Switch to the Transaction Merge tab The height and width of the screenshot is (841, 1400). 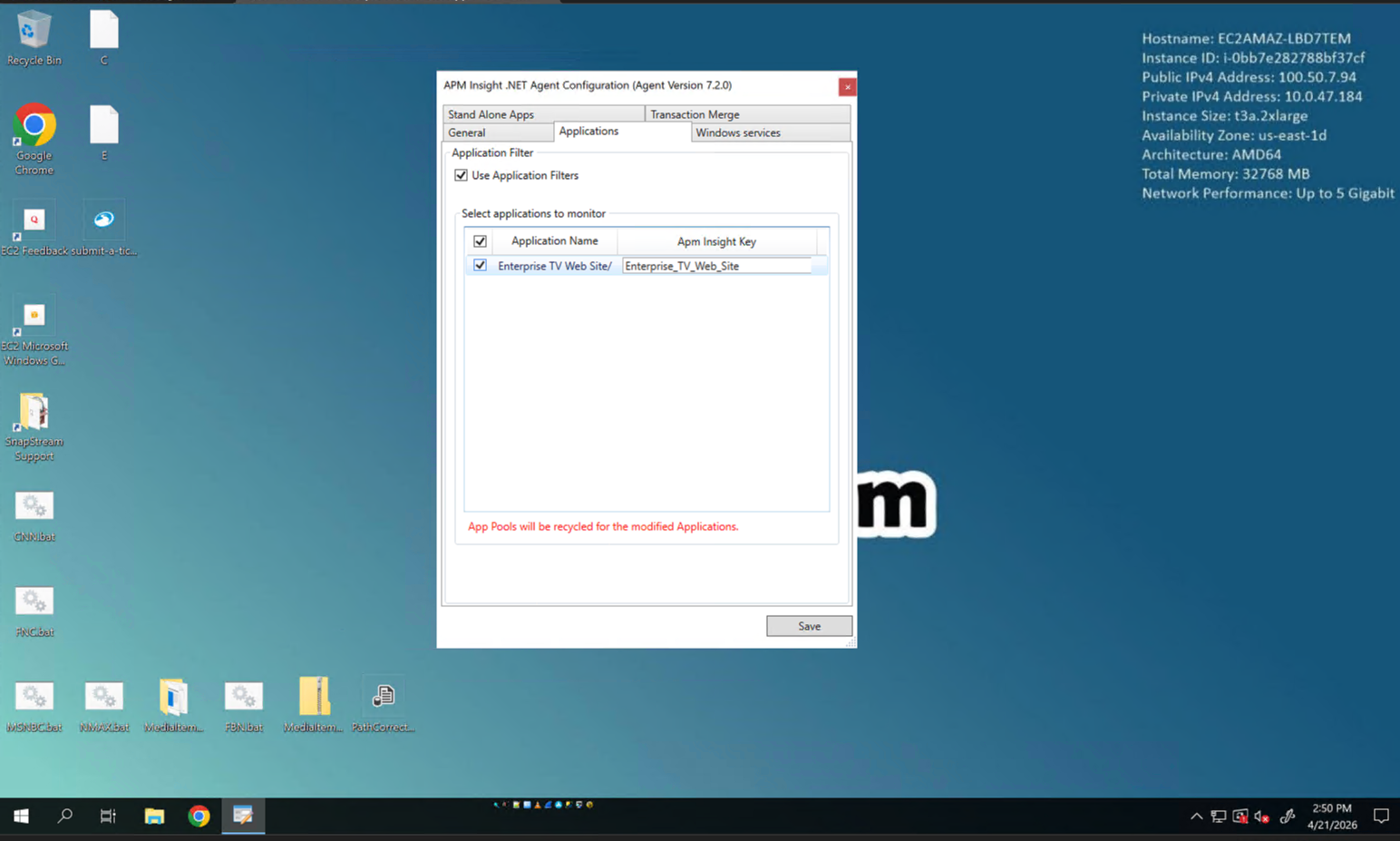pos(746,114)
